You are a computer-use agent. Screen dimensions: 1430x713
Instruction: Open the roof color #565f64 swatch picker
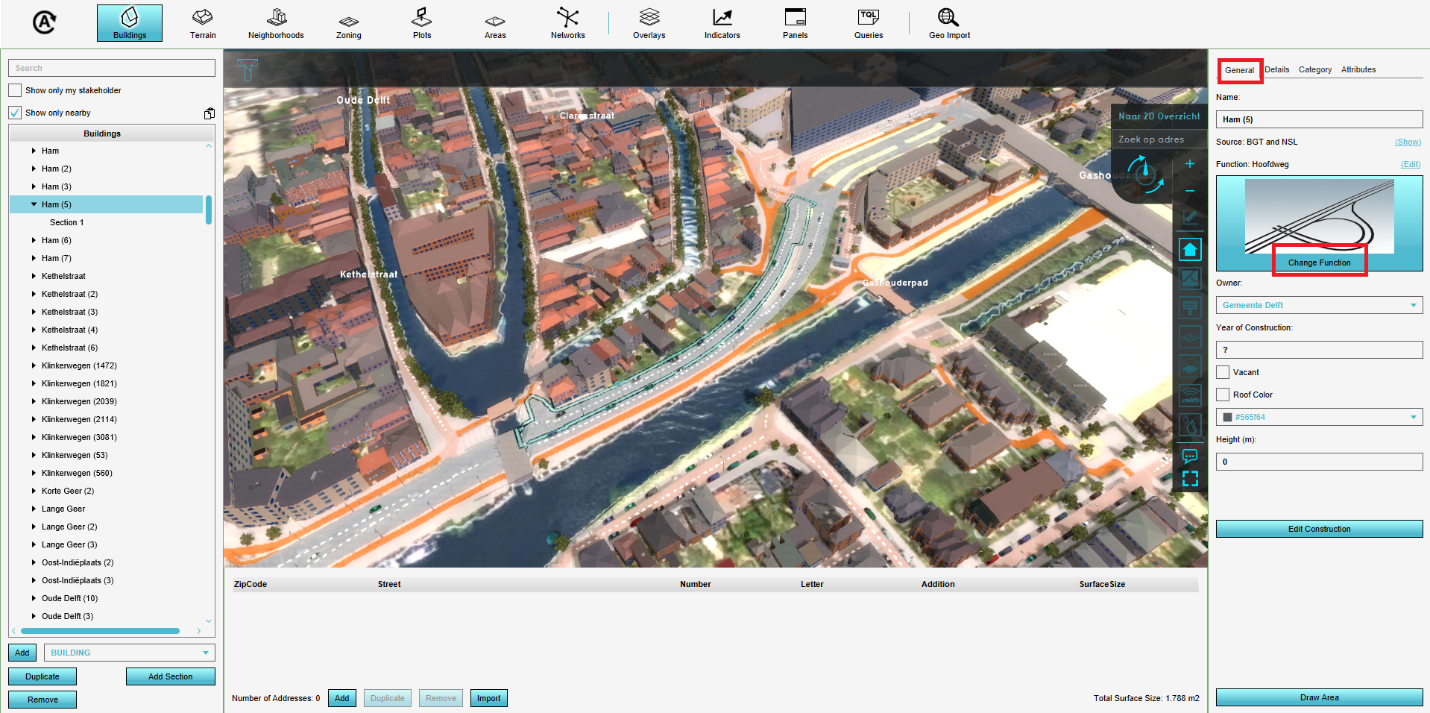(x=1319, y=417)
